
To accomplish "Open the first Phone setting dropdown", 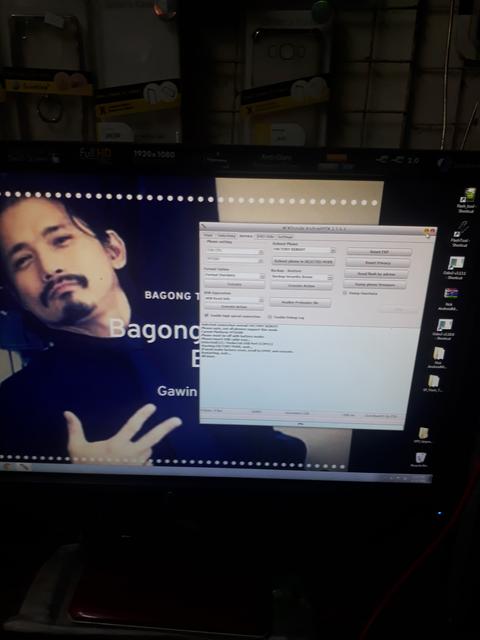I will pyautogui.click(x=235, y=251).
